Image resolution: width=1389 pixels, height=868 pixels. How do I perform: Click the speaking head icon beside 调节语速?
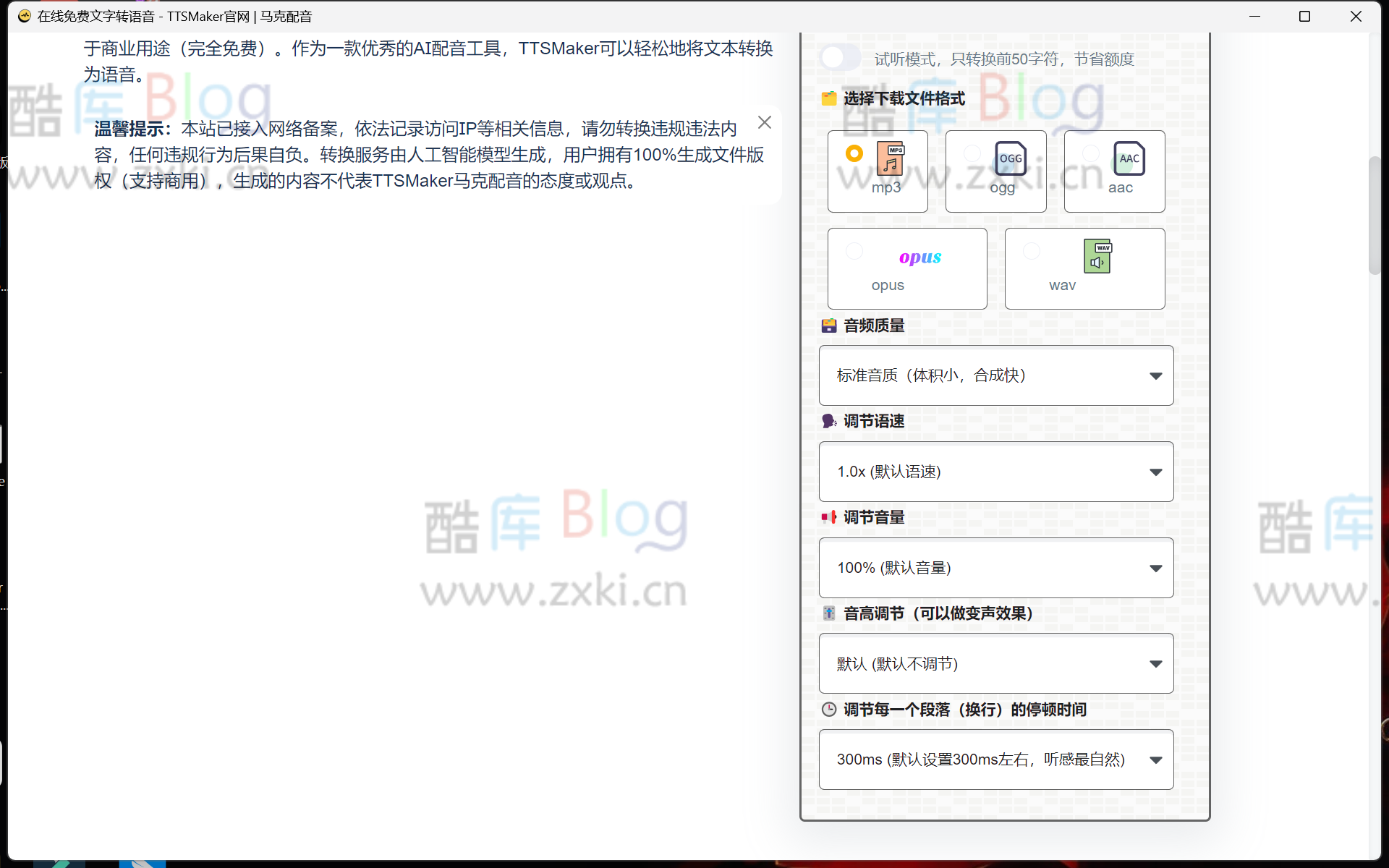pos(829,420)
